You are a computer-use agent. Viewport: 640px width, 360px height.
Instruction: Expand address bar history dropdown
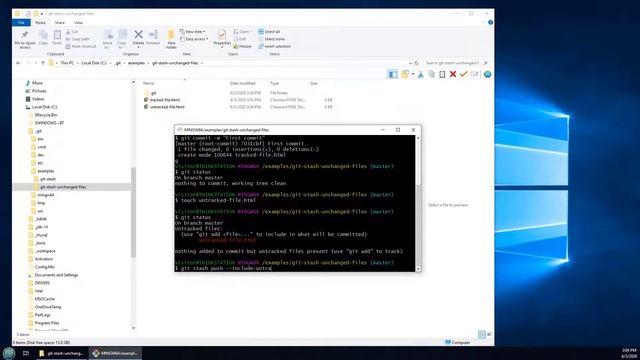tap(410, 63)
